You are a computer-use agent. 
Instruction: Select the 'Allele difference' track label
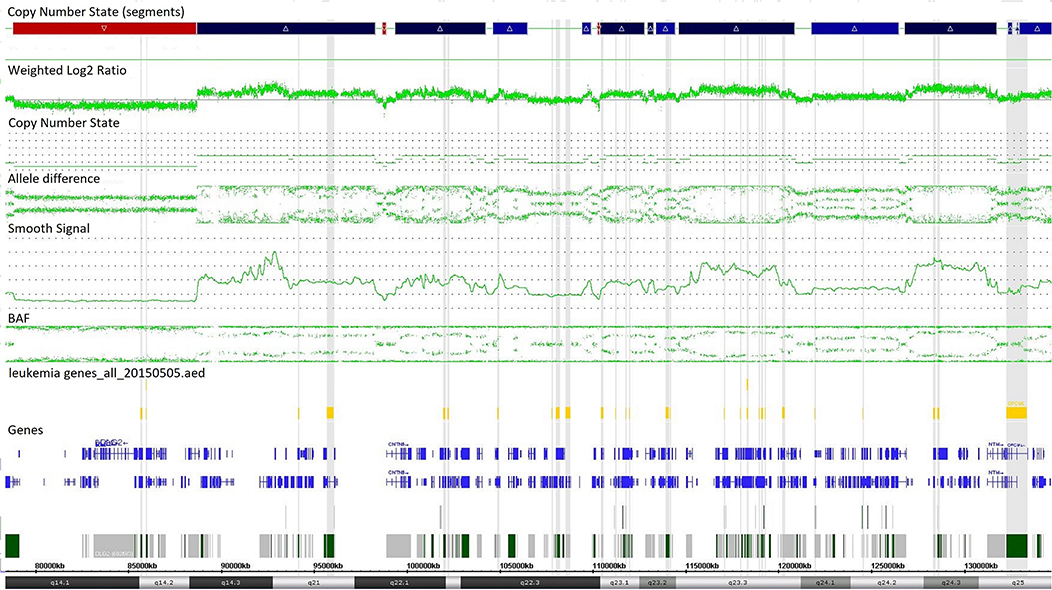tap(54, 179)
